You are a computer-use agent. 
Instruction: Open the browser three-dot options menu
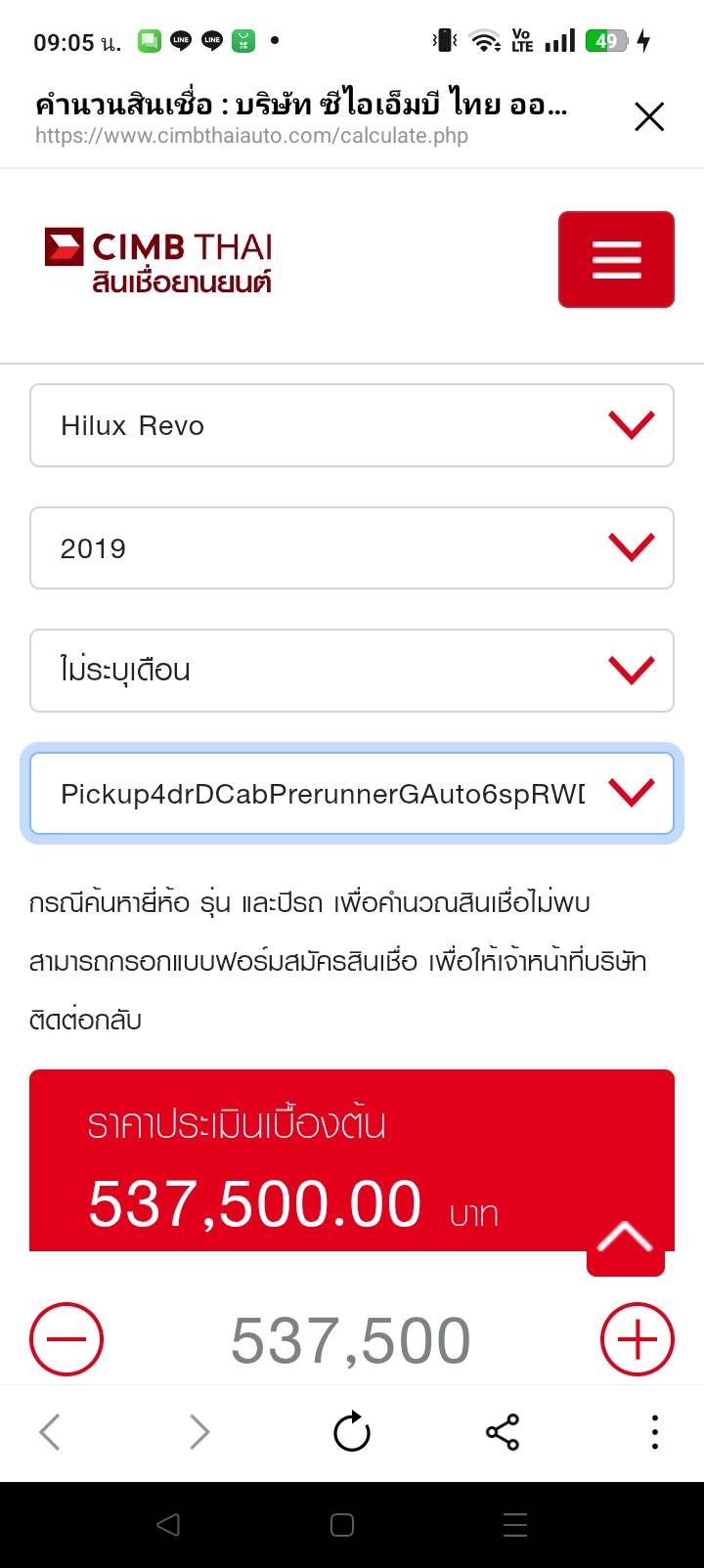click(654, 1433)
